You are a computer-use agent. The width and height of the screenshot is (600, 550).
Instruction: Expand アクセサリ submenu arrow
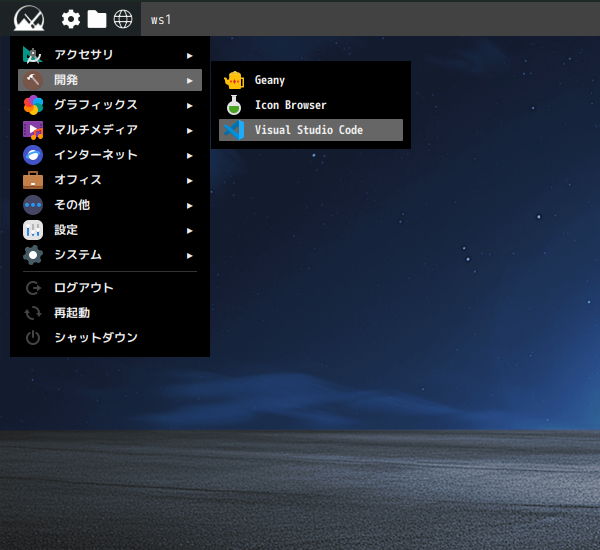pos(189,56)
